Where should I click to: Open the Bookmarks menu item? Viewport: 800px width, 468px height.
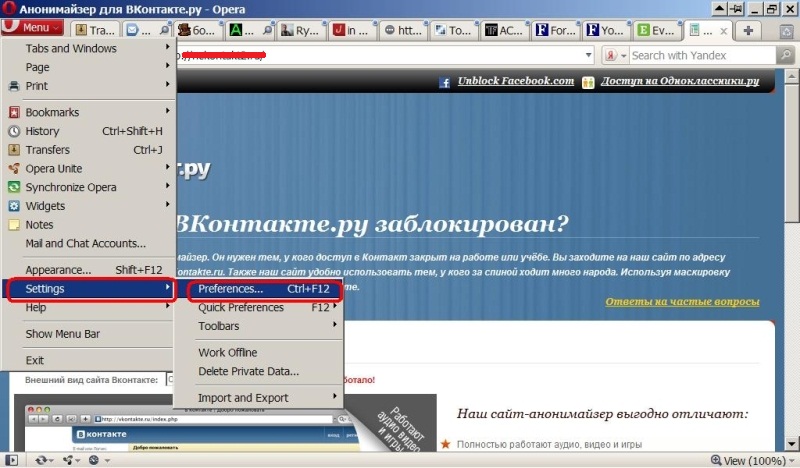[x=52, y=112]
